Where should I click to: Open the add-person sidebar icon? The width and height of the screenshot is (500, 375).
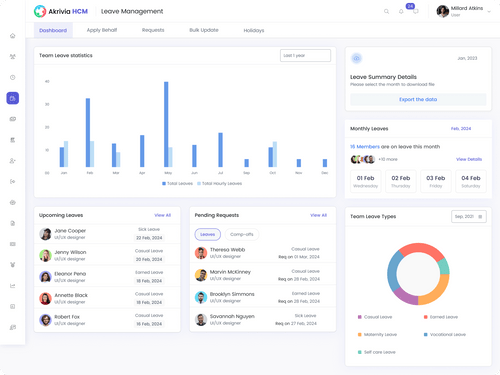coord(13,161)
